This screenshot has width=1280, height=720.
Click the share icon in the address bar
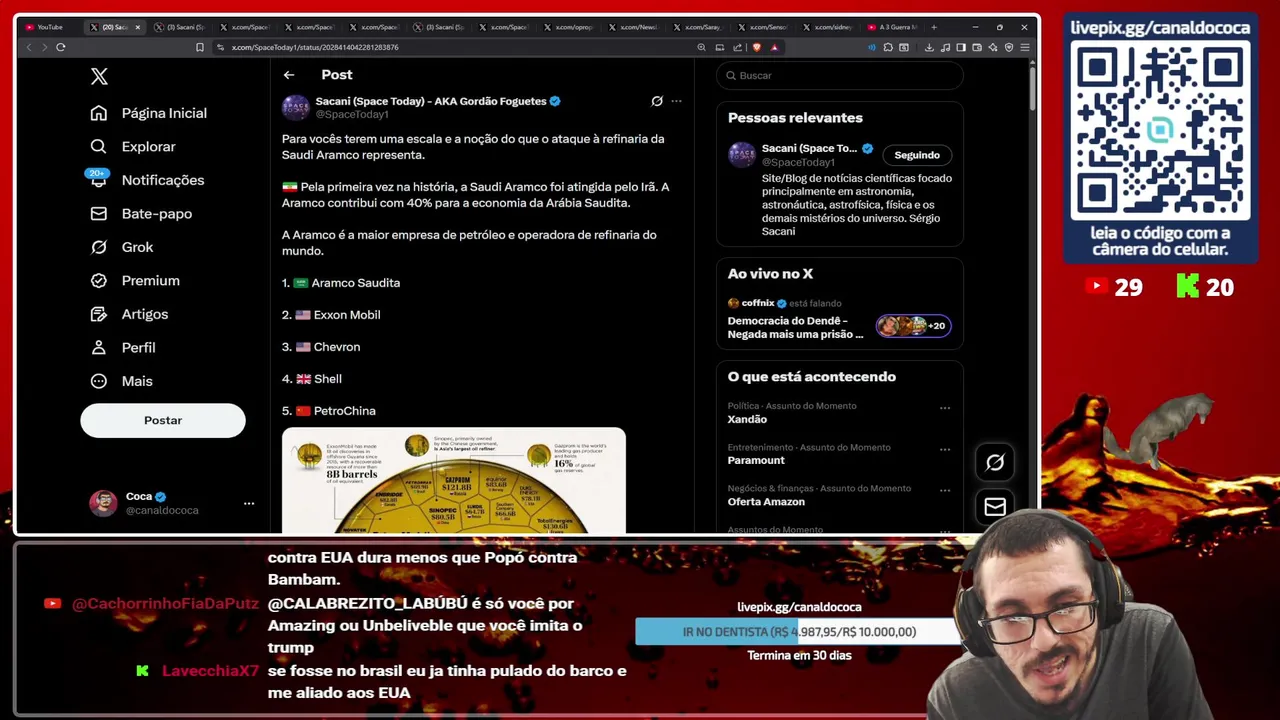738,47
